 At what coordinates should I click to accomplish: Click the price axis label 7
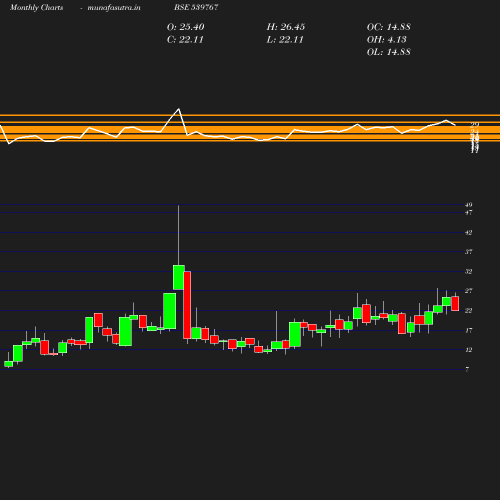(467, 369)
